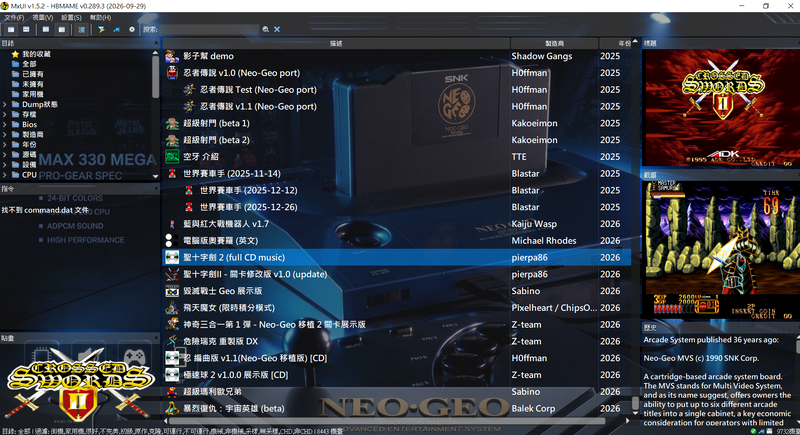Toggle the 漢 Chinese names toolbar button

(x=82, y=30)
